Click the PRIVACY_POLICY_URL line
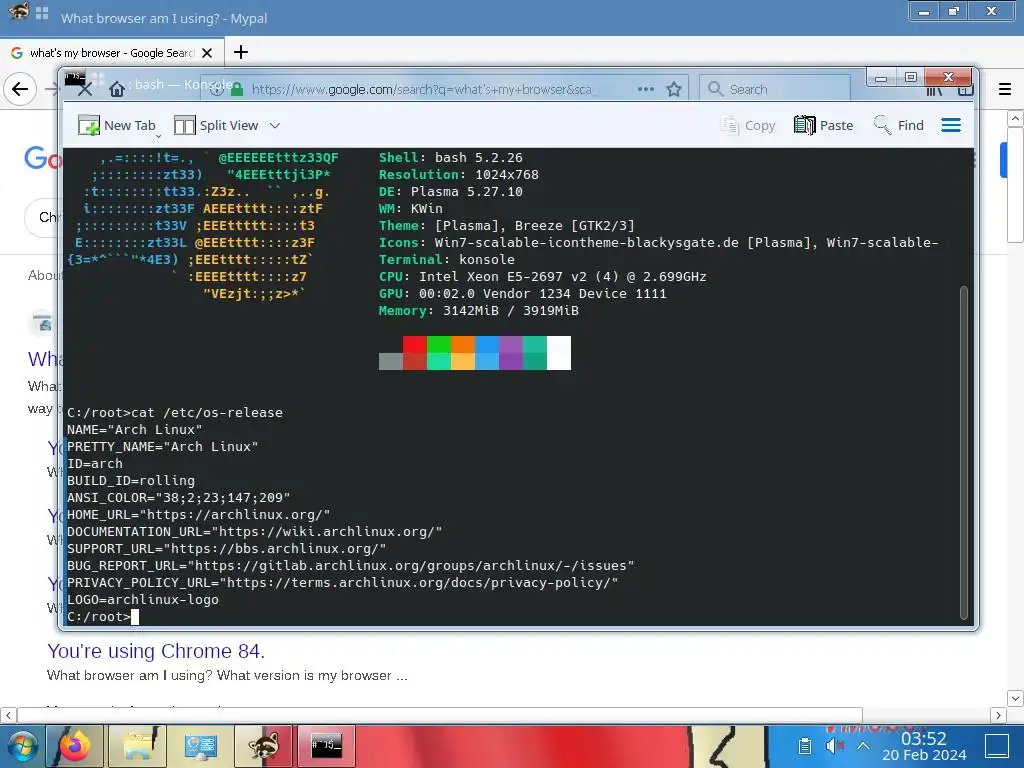This screenshot has height=768, width=1024. coord(343,583)
